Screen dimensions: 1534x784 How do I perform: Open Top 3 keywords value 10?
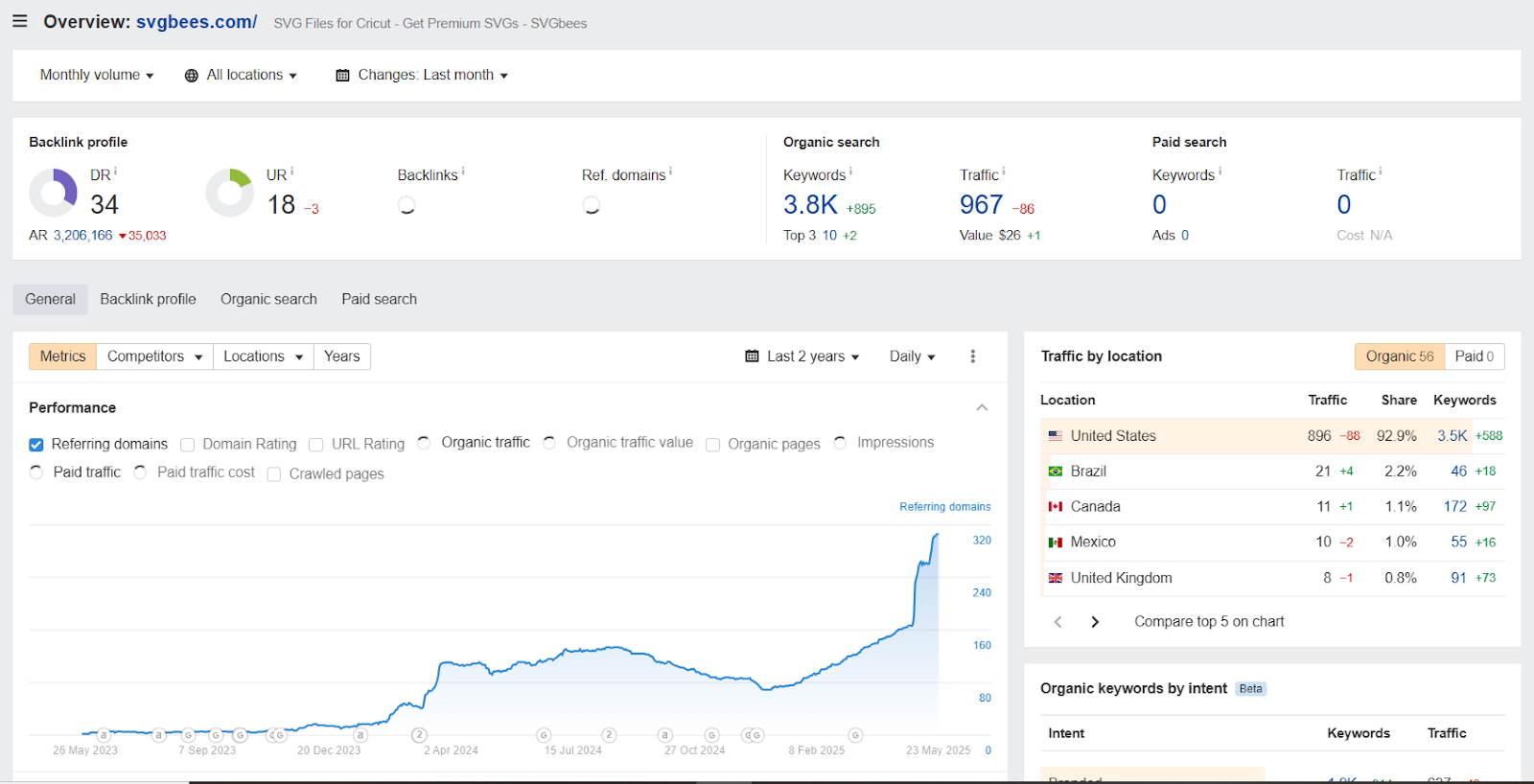[829, 235]
